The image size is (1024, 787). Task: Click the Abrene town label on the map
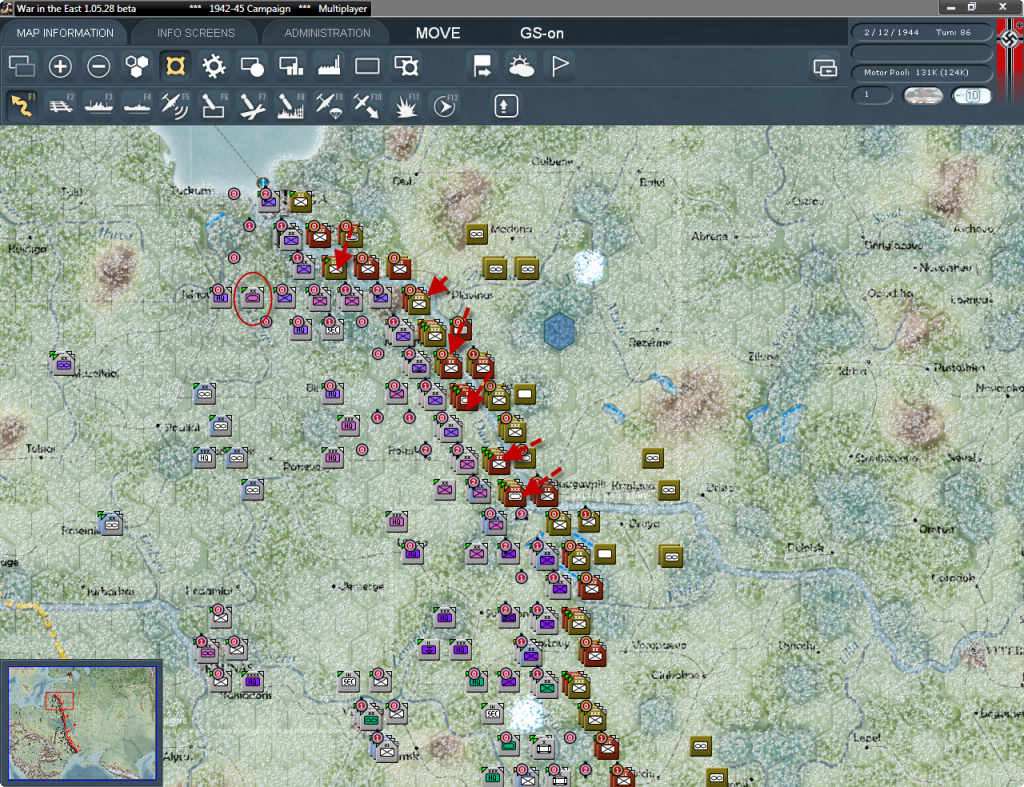[x=709, y=236]
